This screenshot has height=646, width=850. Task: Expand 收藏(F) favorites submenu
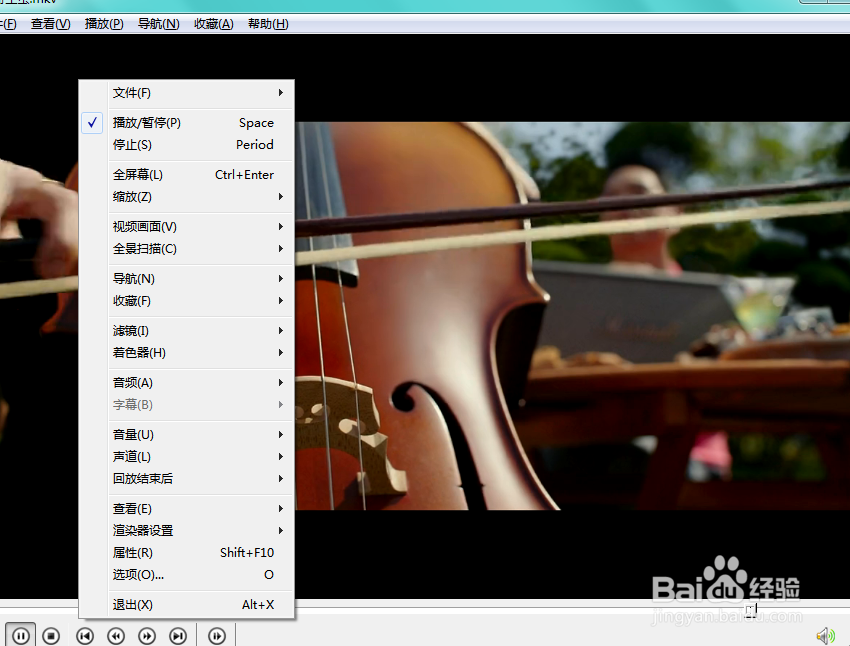point(187,301)
